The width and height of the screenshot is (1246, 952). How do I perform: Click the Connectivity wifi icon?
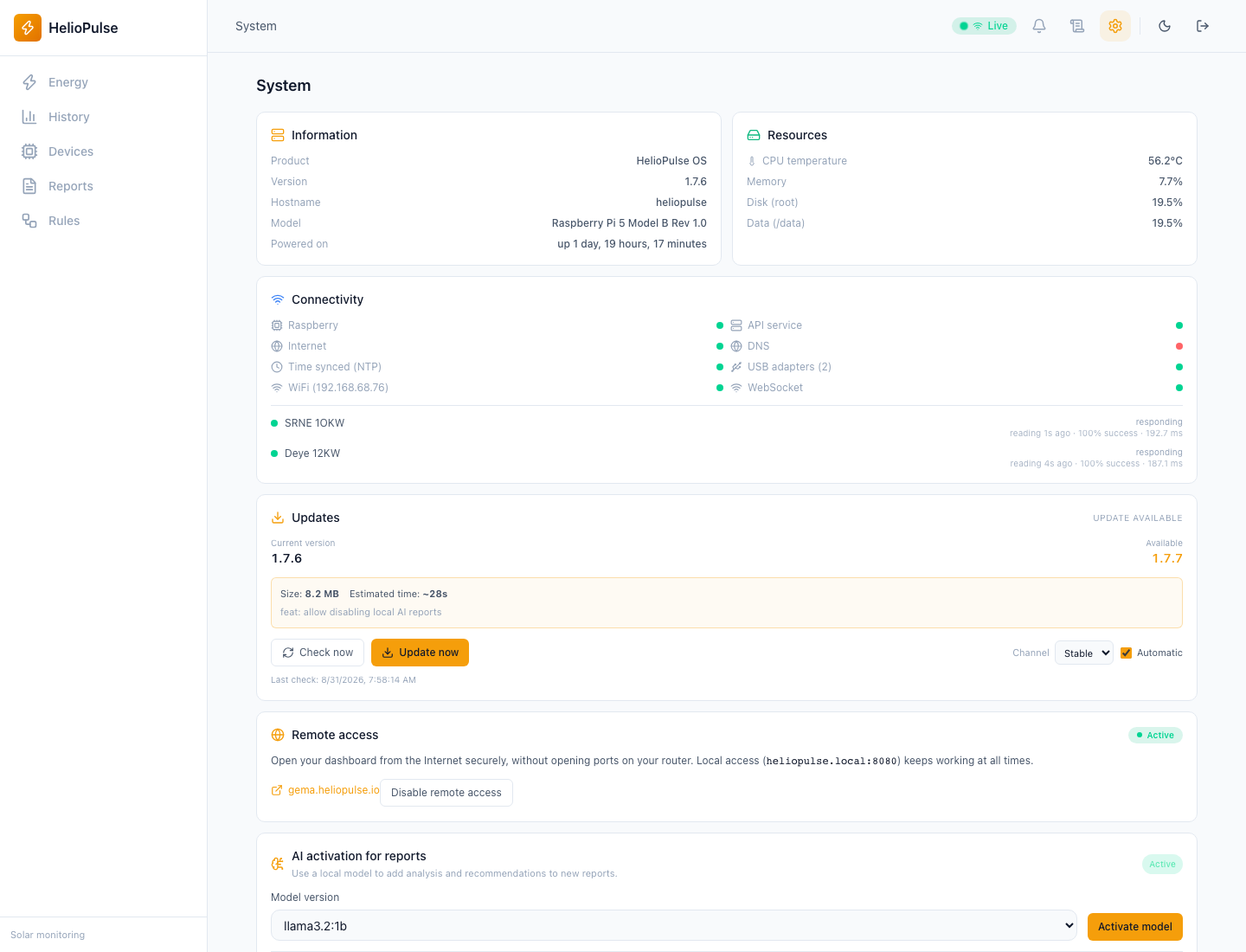[278, 299]
